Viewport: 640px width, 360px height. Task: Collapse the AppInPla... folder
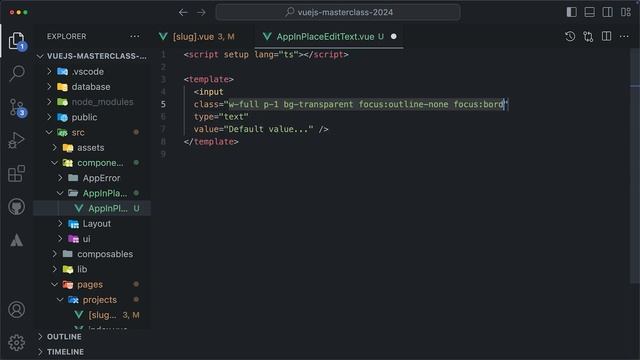point(93,193)
